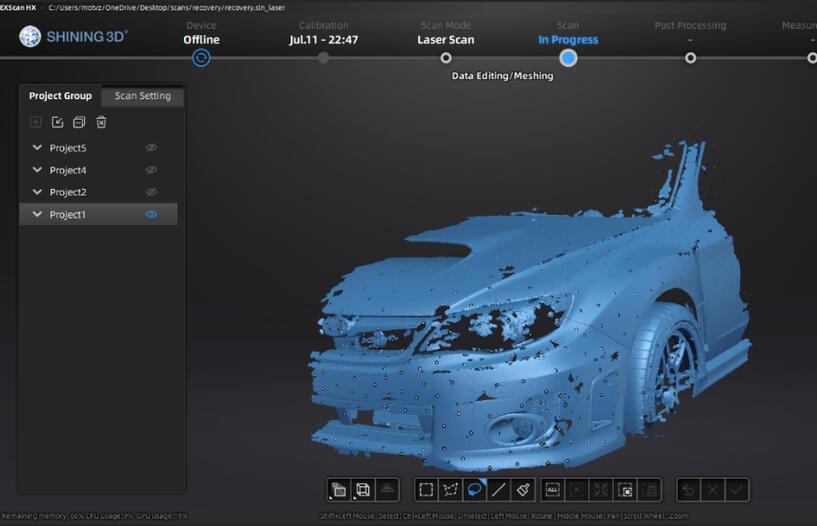Image resolution: width=817 pixels, height=526 pixels.
Task: Toggle visibility of Project4
Action: coord(152,170)
